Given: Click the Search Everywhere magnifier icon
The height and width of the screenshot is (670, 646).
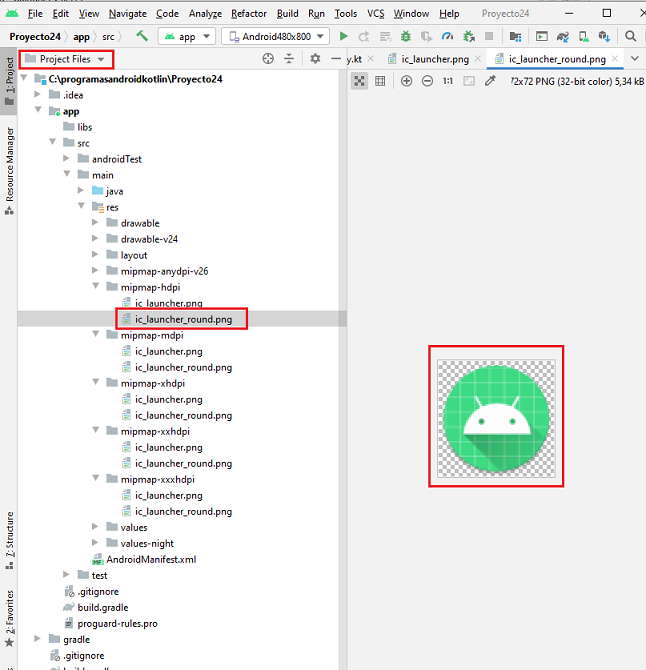Looking at the screenshot, I should click(x=631, y=36).
